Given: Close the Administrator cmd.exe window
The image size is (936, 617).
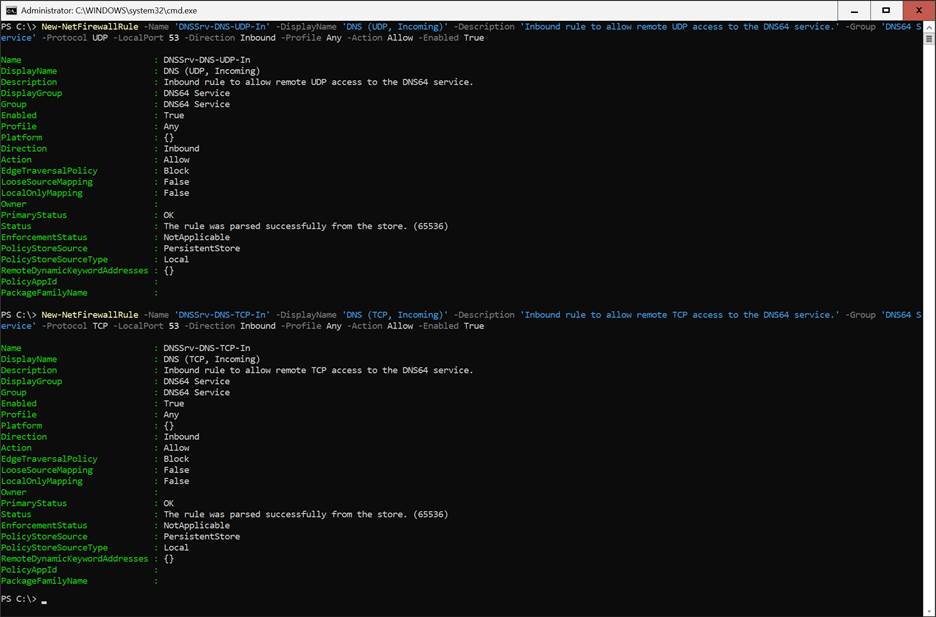Looking at the screenshot, I should click(x=919, y=10).
